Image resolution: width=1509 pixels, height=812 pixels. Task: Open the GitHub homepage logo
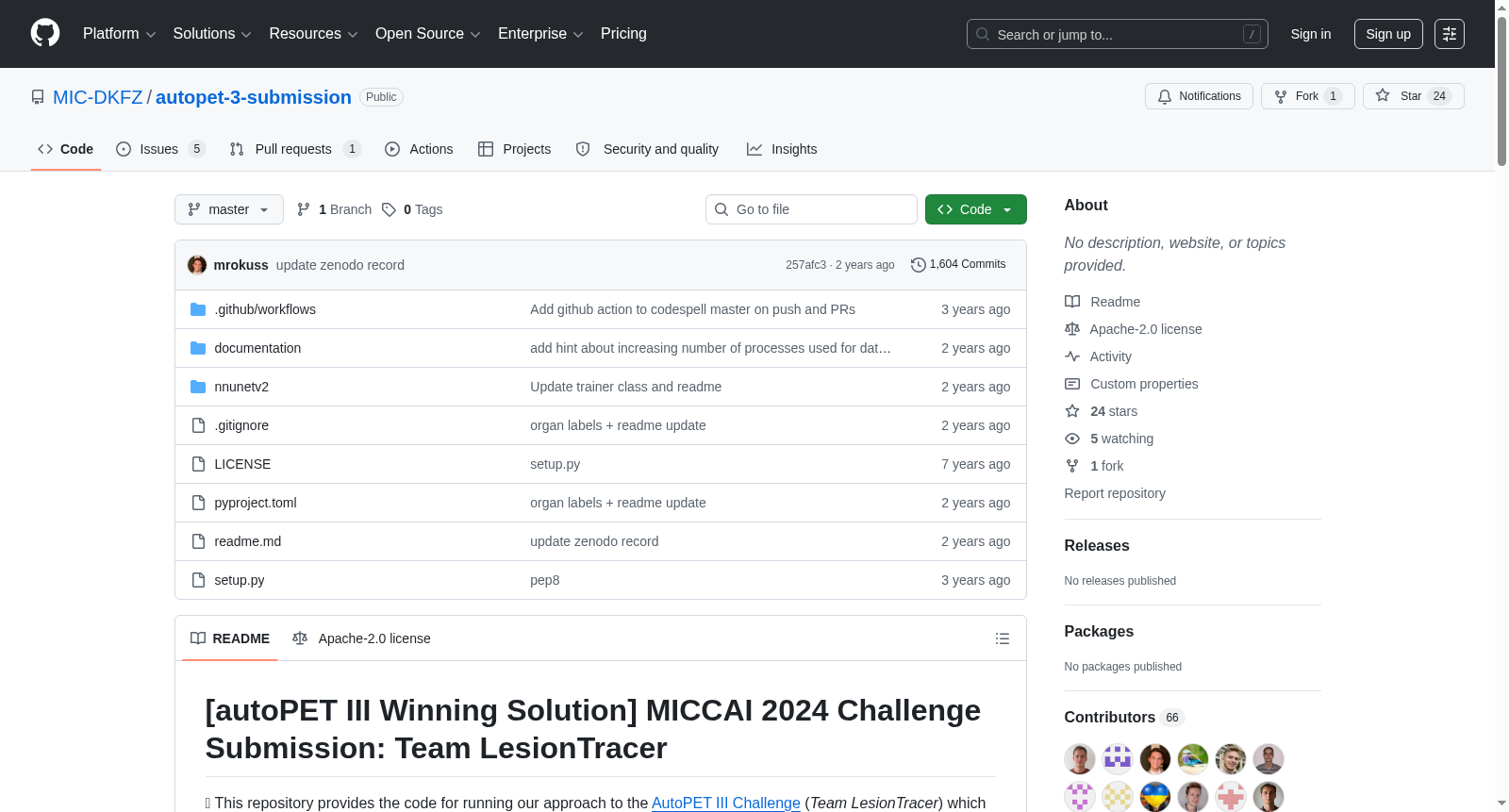(45, 33)
